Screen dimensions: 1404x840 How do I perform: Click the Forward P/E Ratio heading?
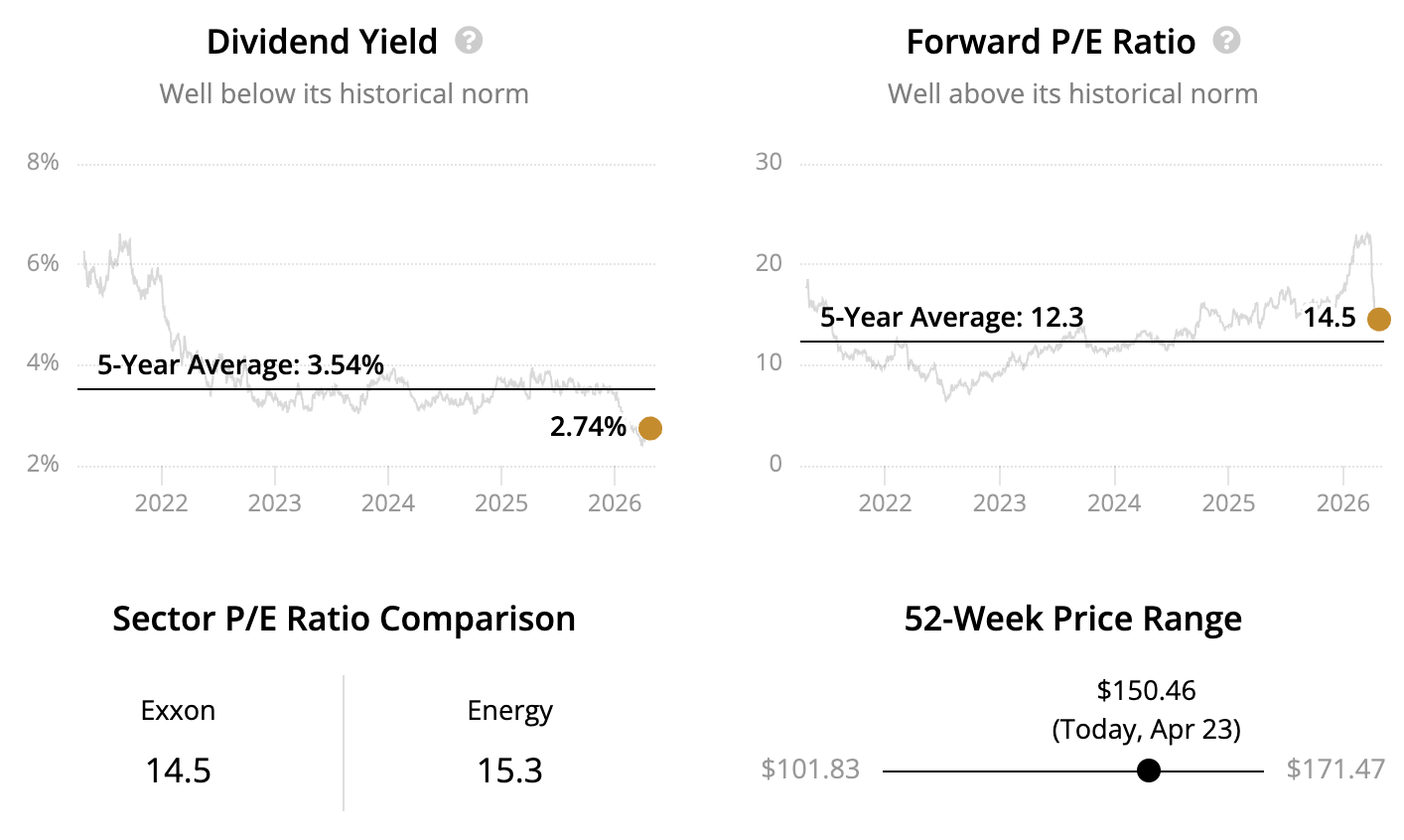click(x=1051, y=42)
